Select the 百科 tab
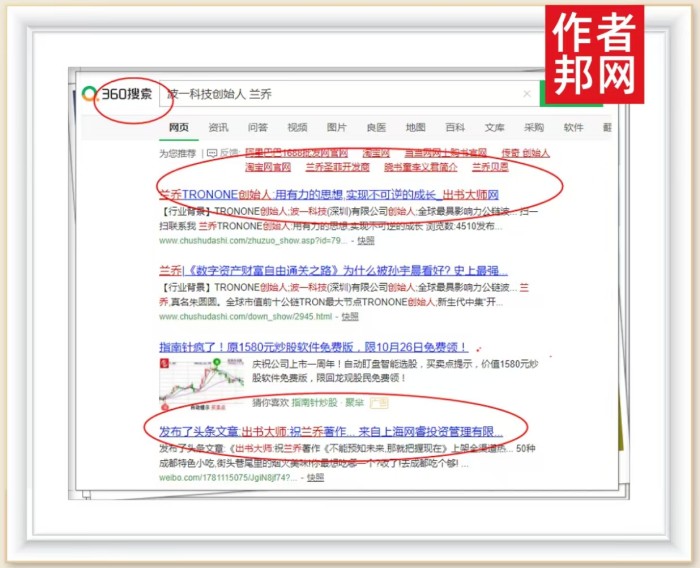The height and width of the screenshot is (568, 700). pos(455,128)
